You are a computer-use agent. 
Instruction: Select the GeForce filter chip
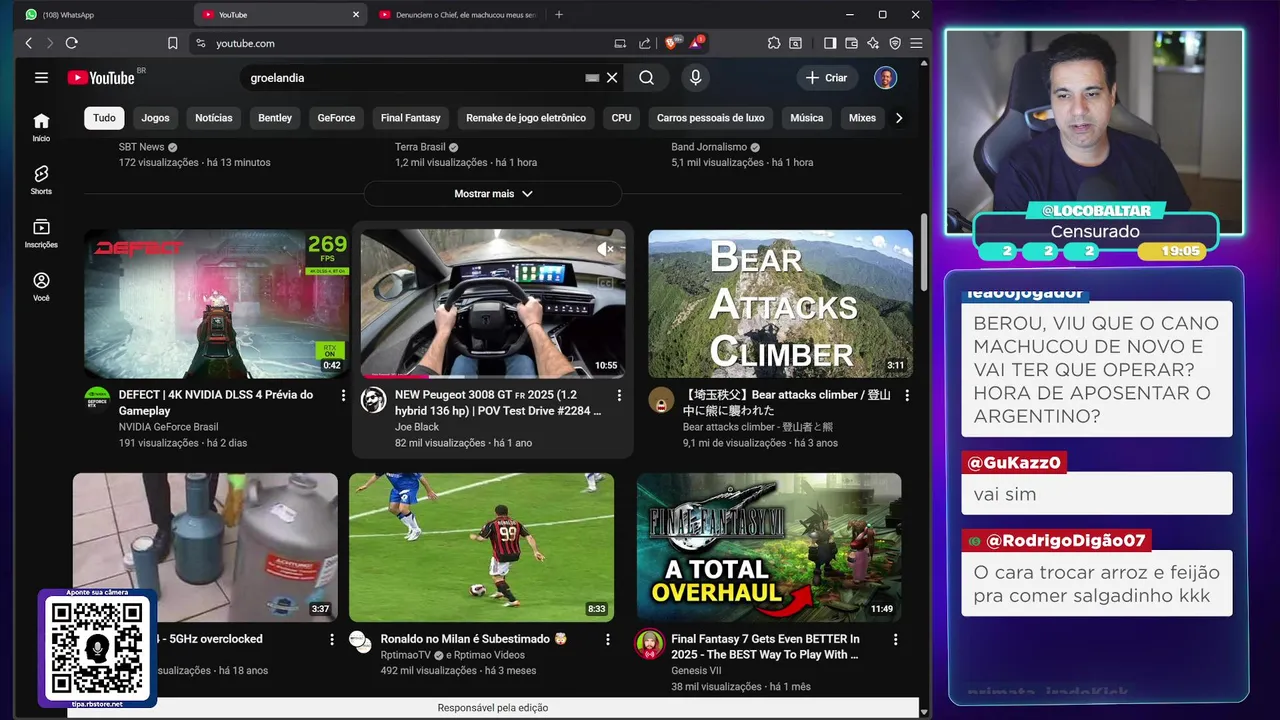[336, 118]
